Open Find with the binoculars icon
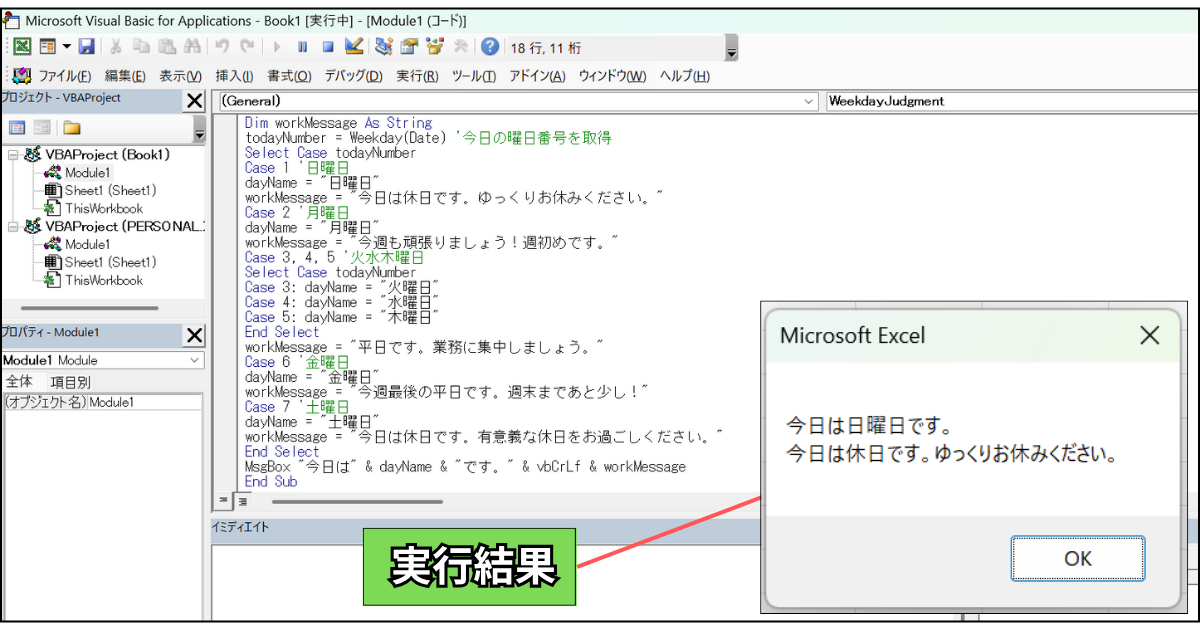This screenshot has width=1200, height=630. coord(191,46)
